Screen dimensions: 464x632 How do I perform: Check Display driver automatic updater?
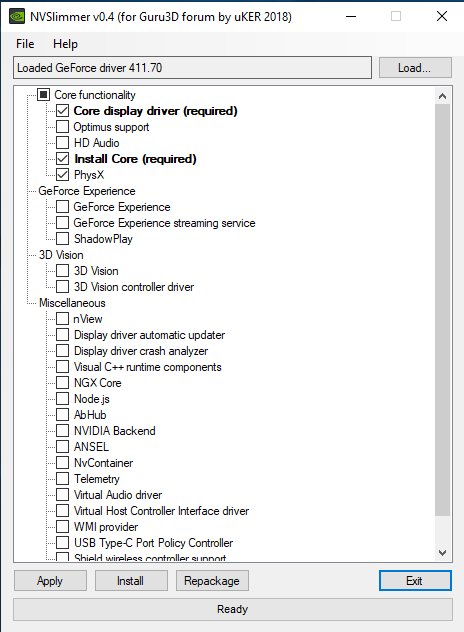tap(62, 335)
